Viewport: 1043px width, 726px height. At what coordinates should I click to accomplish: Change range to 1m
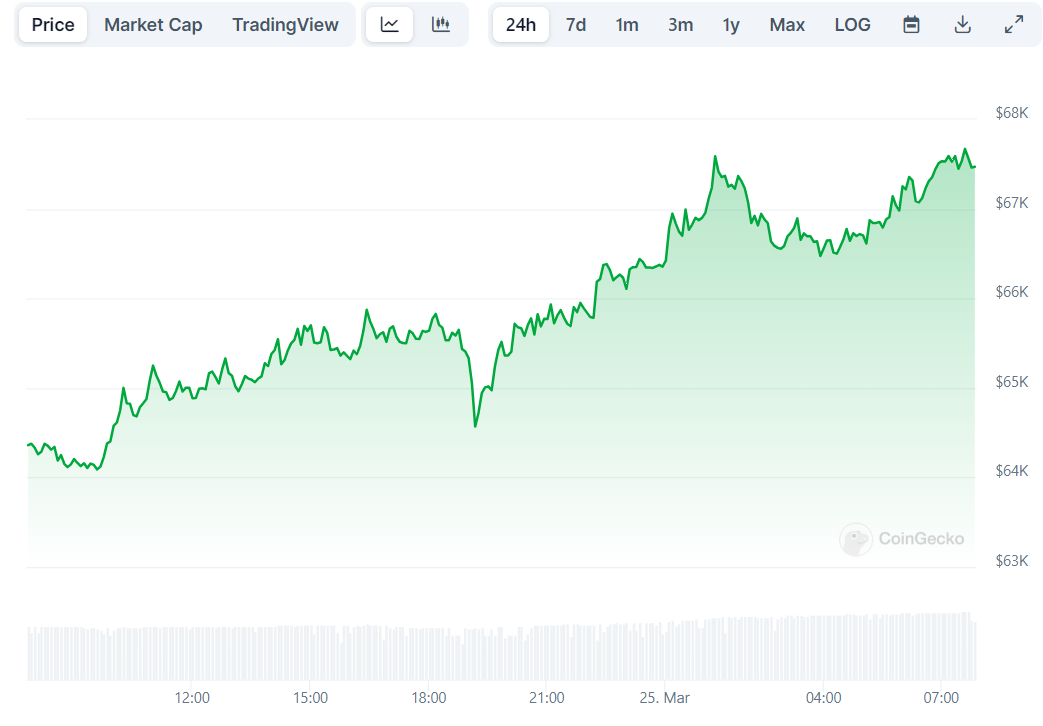pyautogui.click(x=627, y=25)
